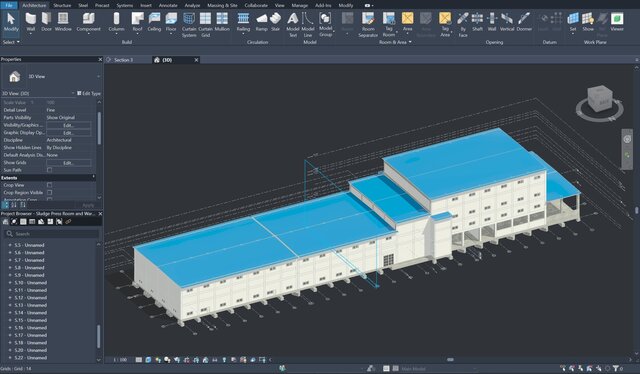The width and height of the screenshot is (640, 374).
Task: Switch to the Annotate ribbon tab
Action: click(168, 5)
